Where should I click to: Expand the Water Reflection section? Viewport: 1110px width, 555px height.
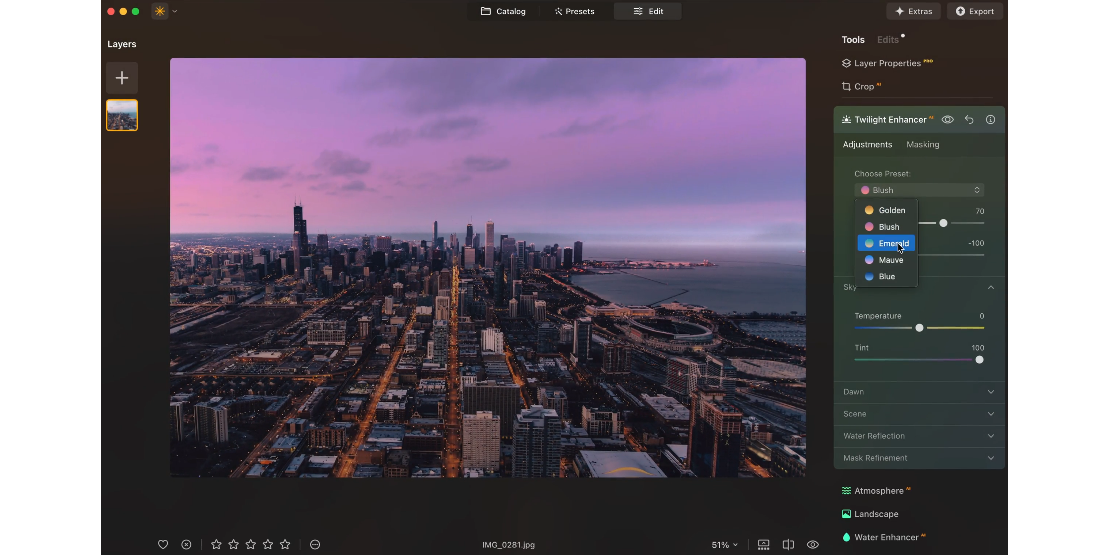pyautogui.click(x=919, y=436)
